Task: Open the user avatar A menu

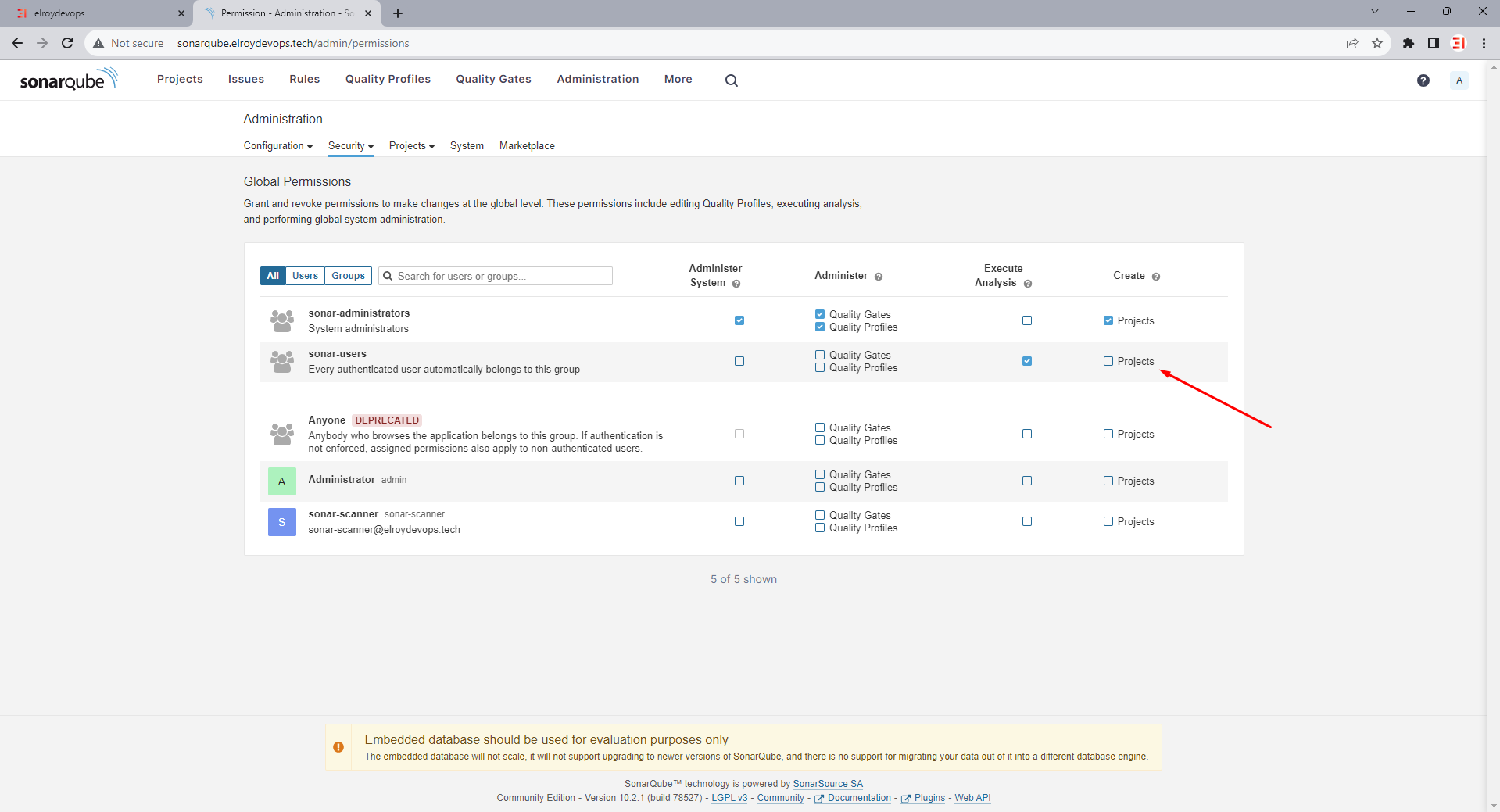Action: 1459,80
